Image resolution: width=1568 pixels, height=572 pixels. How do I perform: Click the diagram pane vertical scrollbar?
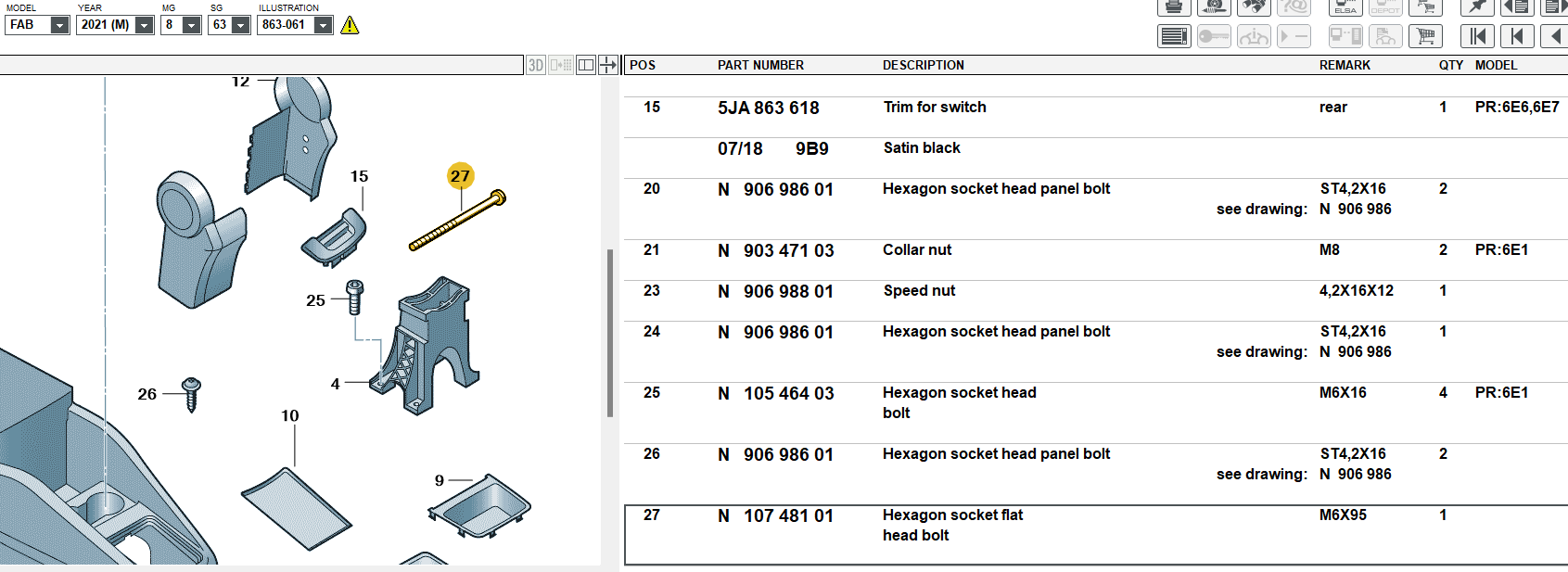pyautogui.click(x=609, y=333)
